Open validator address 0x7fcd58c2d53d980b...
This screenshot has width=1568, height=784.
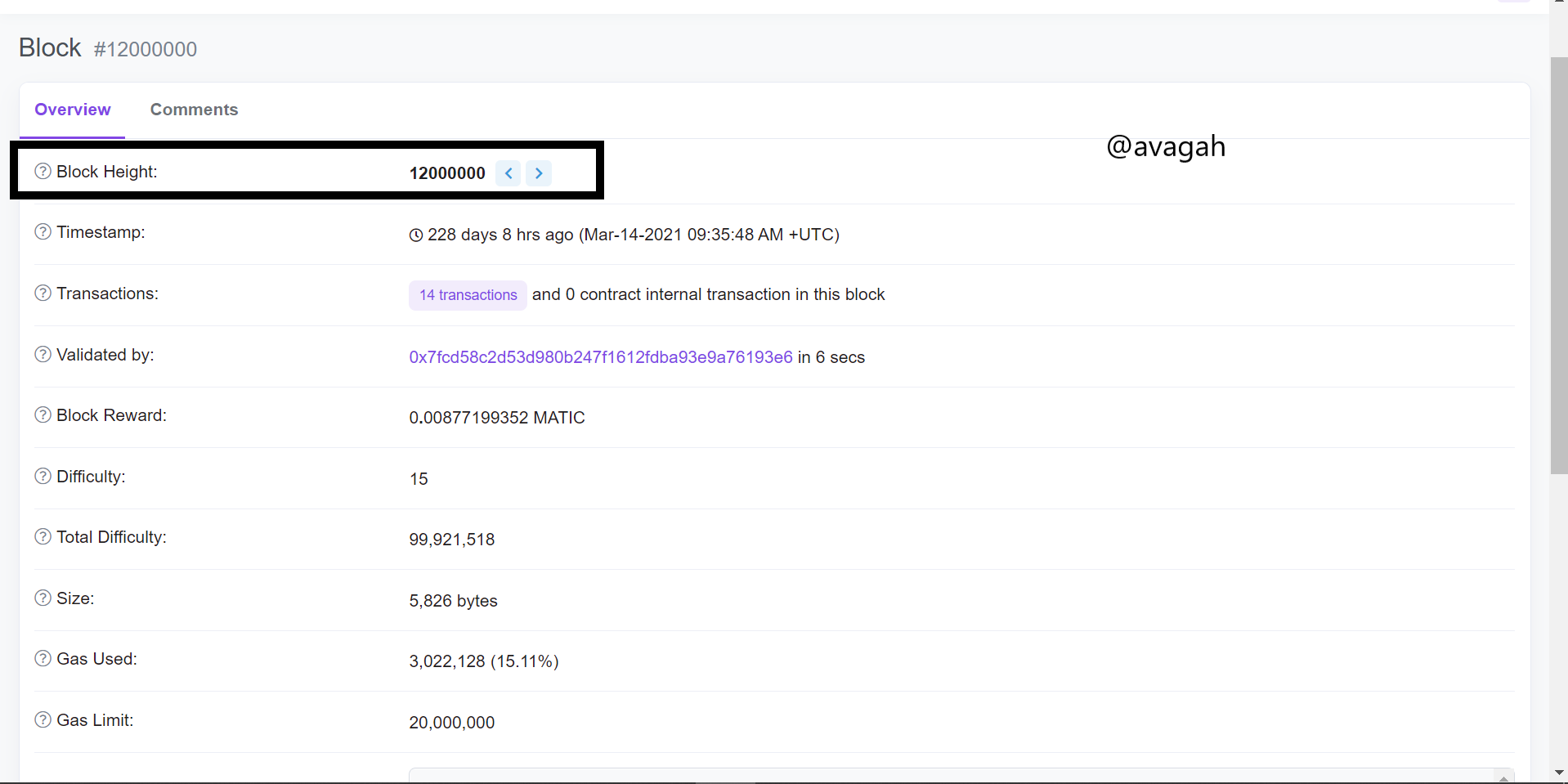tap(601, 357)
